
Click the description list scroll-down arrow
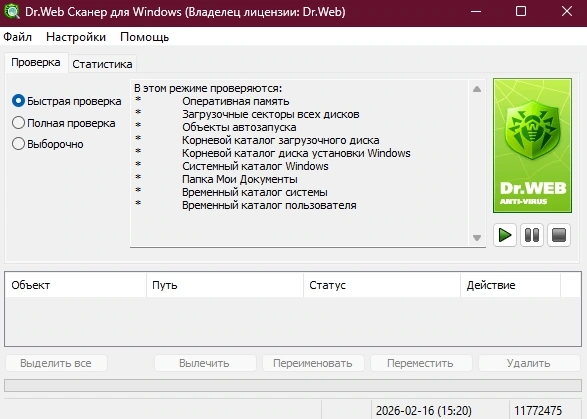click(x=477, y=238)
